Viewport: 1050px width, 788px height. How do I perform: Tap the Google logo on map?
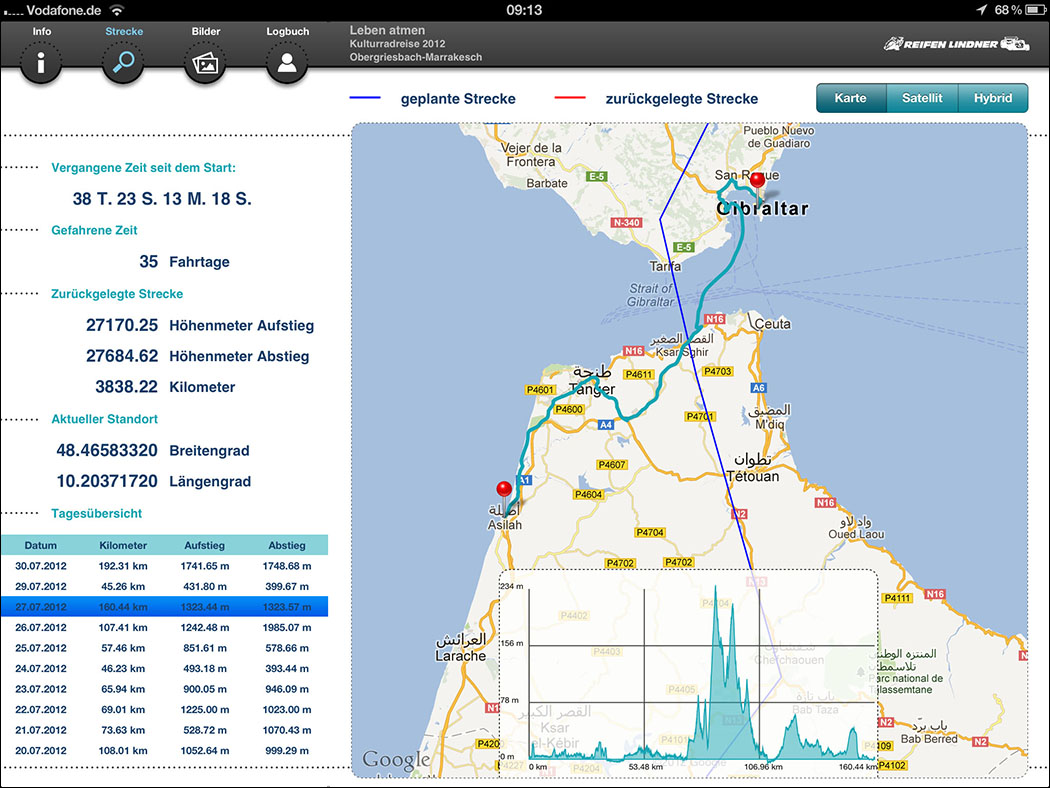396,760
